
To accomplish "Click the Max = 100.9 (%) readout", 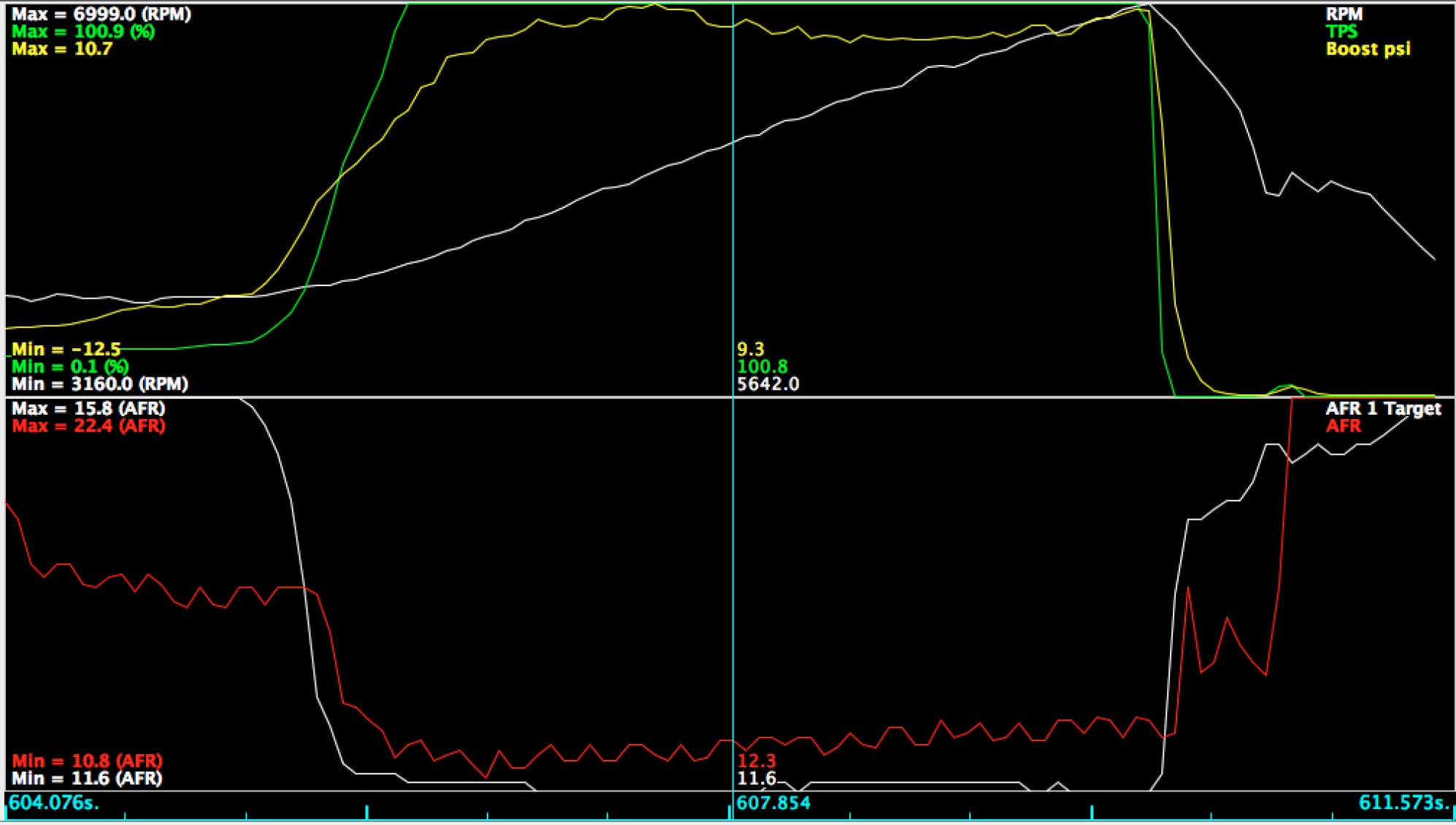I will [83, 31].
